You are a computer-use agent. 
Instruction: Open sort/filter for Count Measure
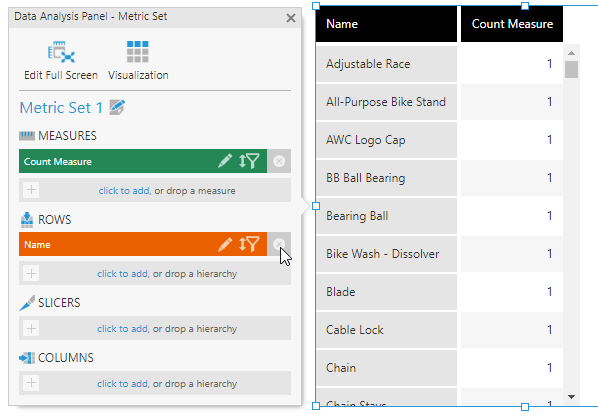pyautogui.click(x=249, y=161)
